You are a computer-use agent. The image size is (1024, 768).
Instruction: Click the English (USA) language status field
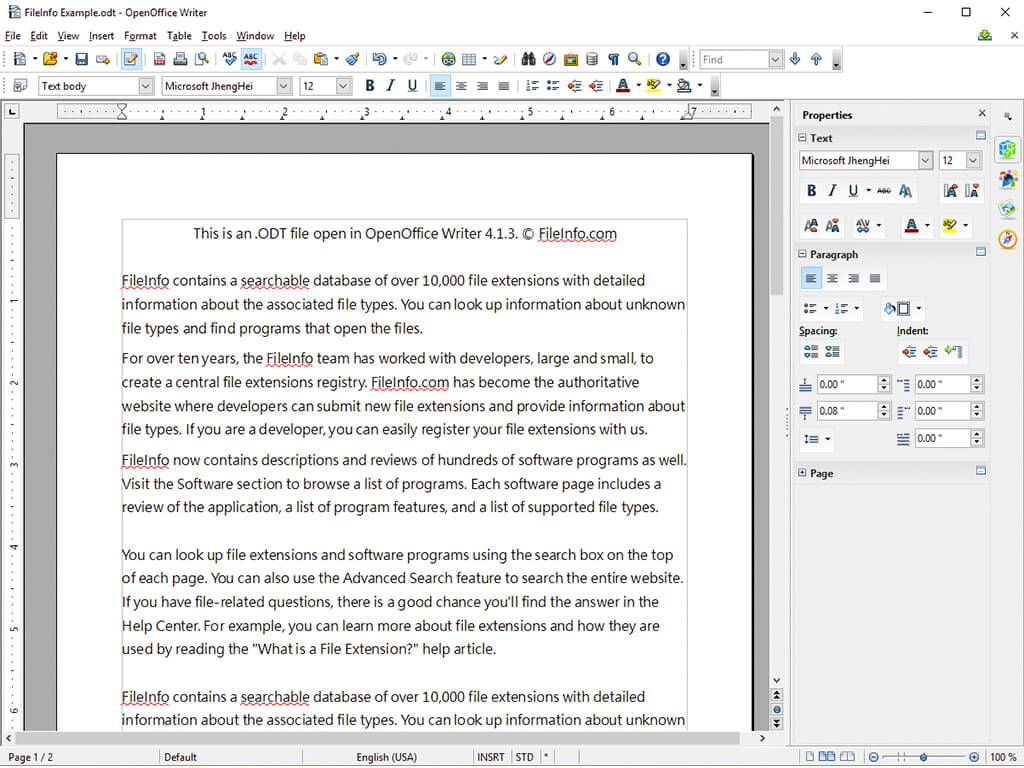tap(387, 757)
